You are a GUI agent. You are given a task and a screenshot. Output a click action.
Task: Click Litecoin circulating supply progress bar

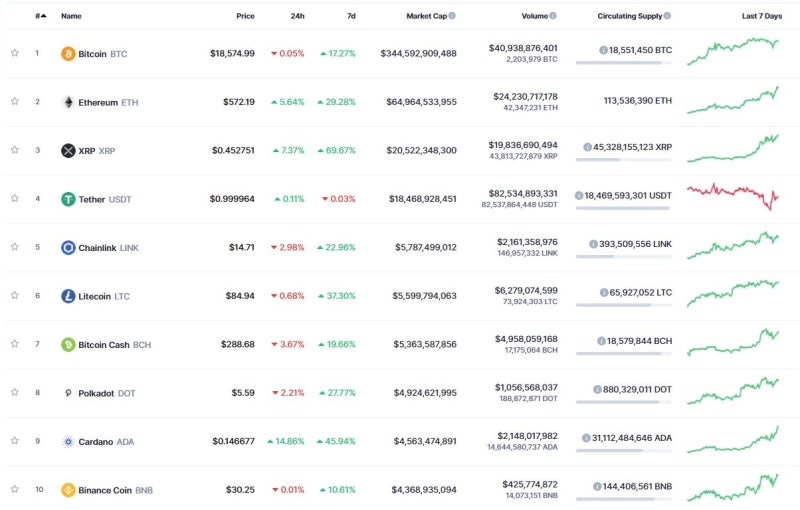pos(624,305)
